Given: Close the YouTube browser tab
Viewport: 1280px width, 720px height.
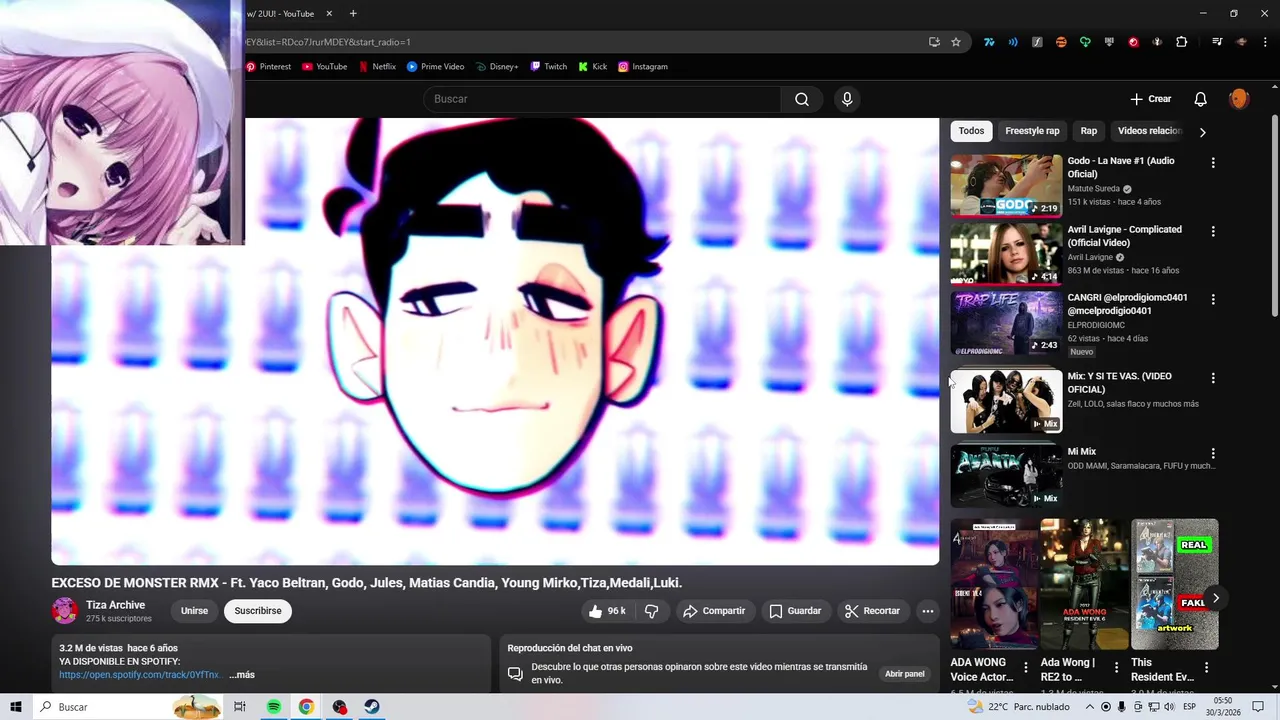Looking at the screenshot, I should (328, 14).
